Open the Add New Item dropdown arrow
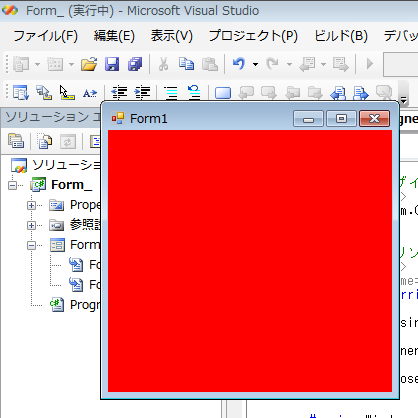The height and width of the screenshot is (418, 418). click(x=71, y=64)
